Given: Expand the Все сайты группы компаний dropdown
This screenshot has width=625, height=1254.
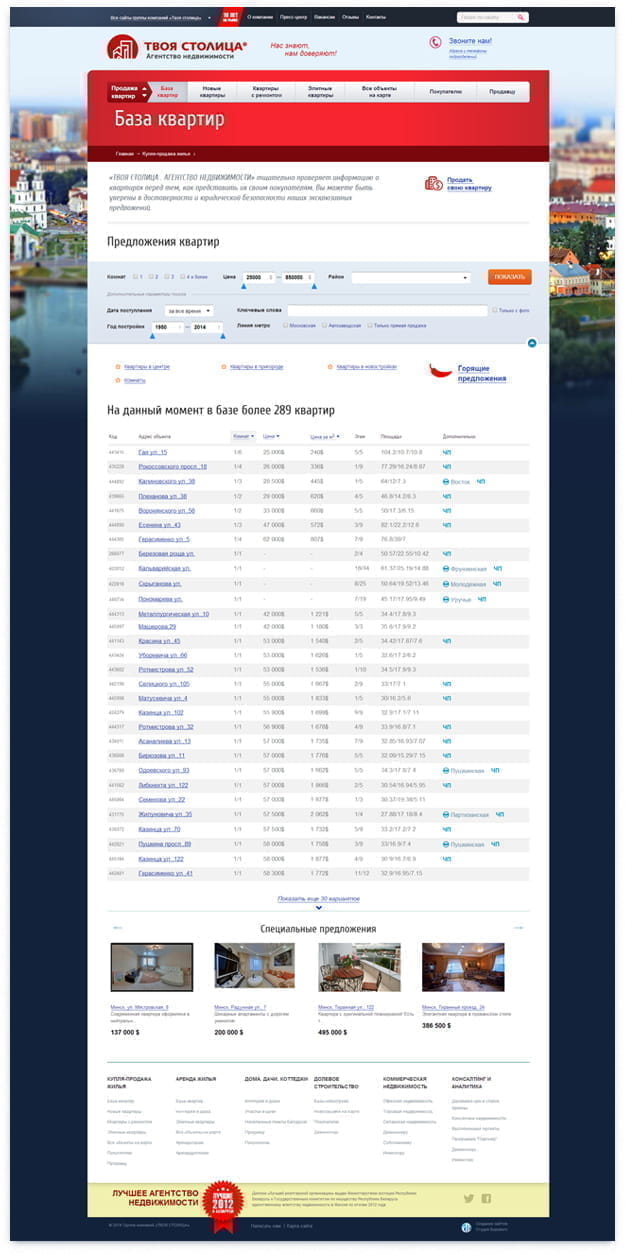Looking at the screenshot, I should click(160, 17).
